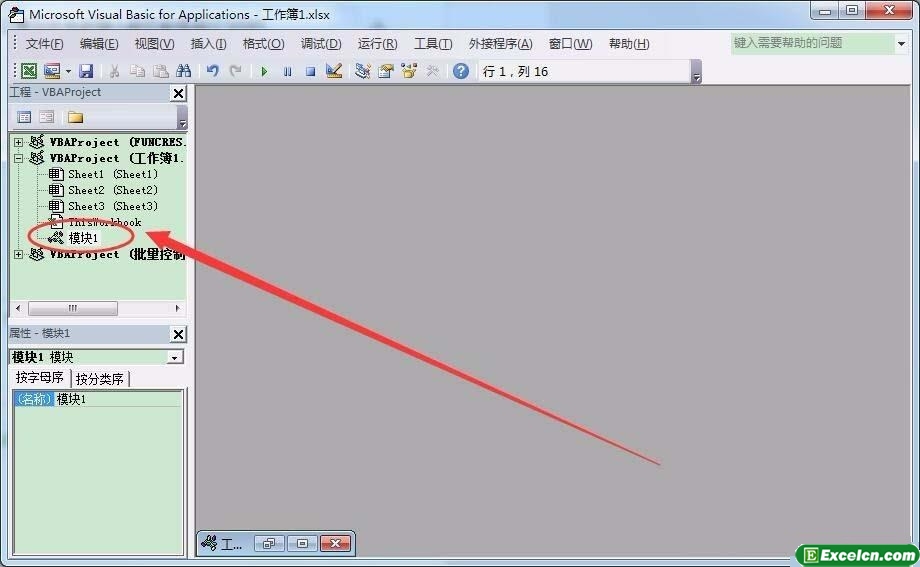Image resolution: width=920 pixels, height=567 pixels.
Task: Open the Insert UserForm dropdown arrow
Action: click(68, 72)
